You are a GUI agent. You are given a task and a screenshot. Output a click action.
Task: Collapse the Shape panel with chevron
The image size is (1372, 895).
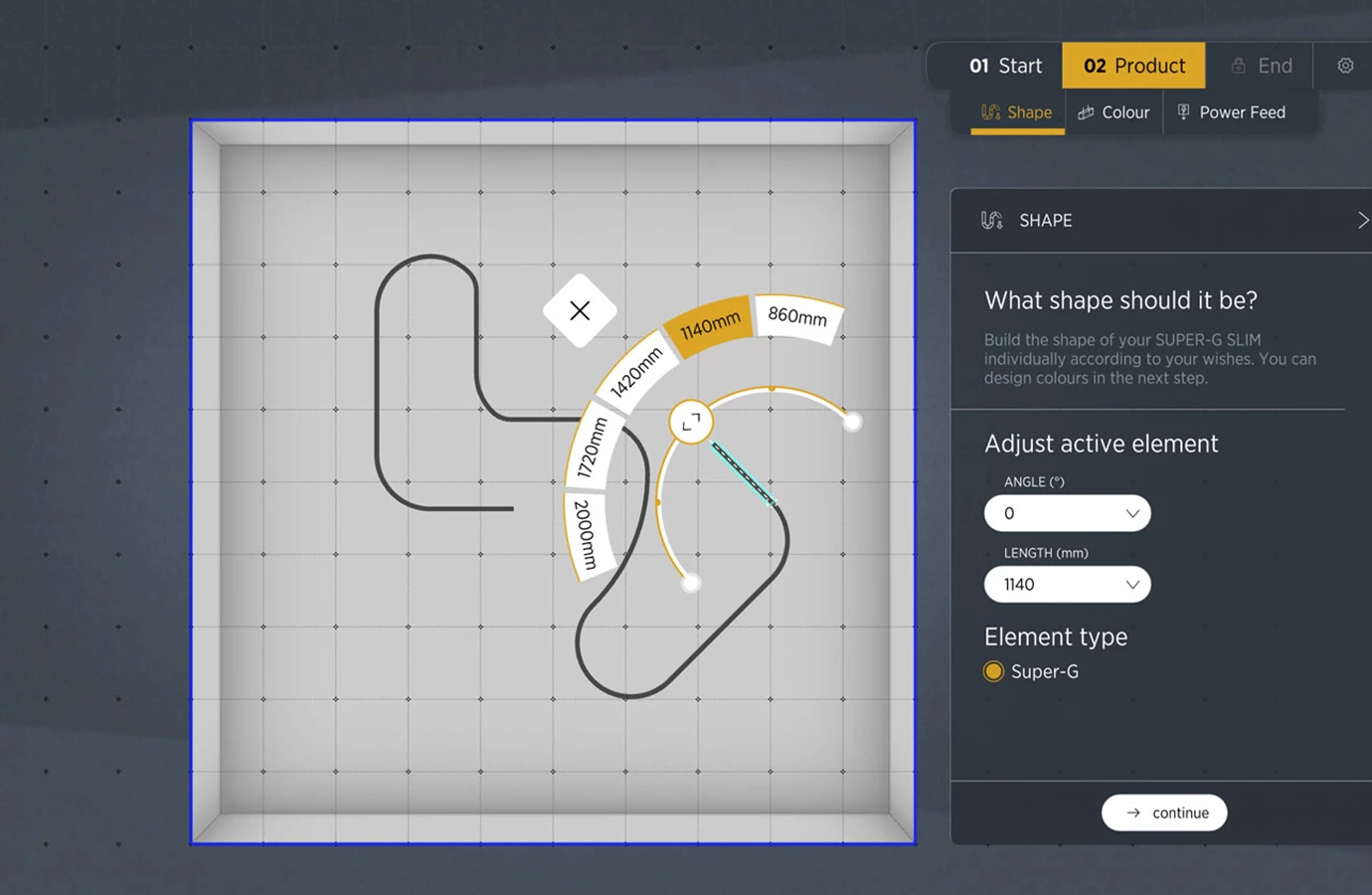pyautogui.click(x=1361, y=220)
